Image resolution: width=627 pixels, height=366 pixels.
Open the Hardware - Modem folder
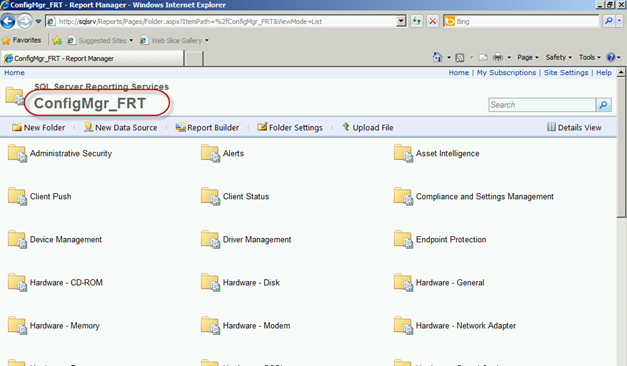tap(256, 326)
